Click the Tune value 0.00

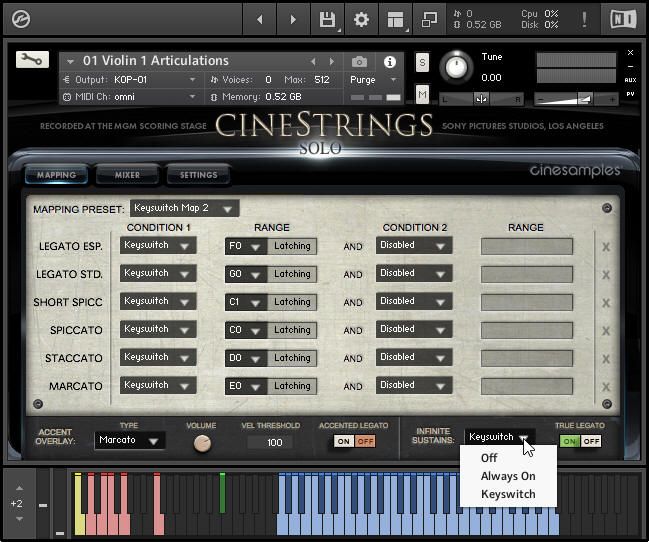[x=491, y=77]
